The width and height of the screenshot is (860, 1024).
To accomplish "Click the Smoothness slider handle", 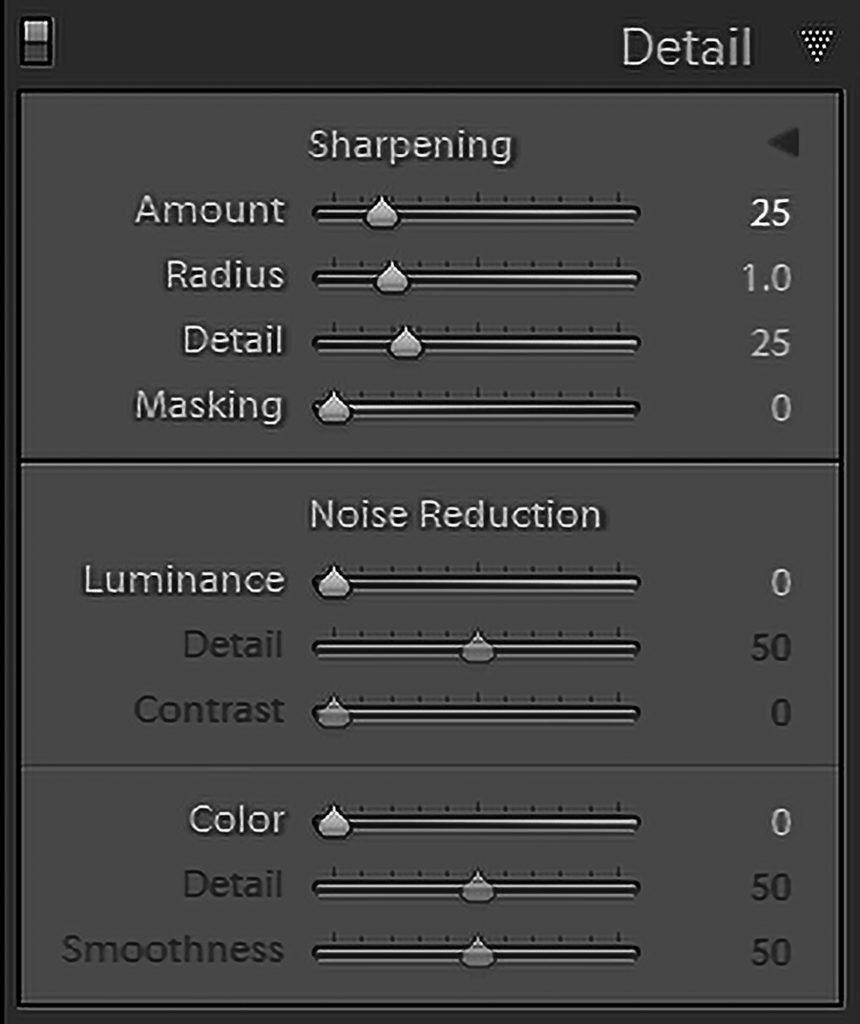I will point(477,952).
